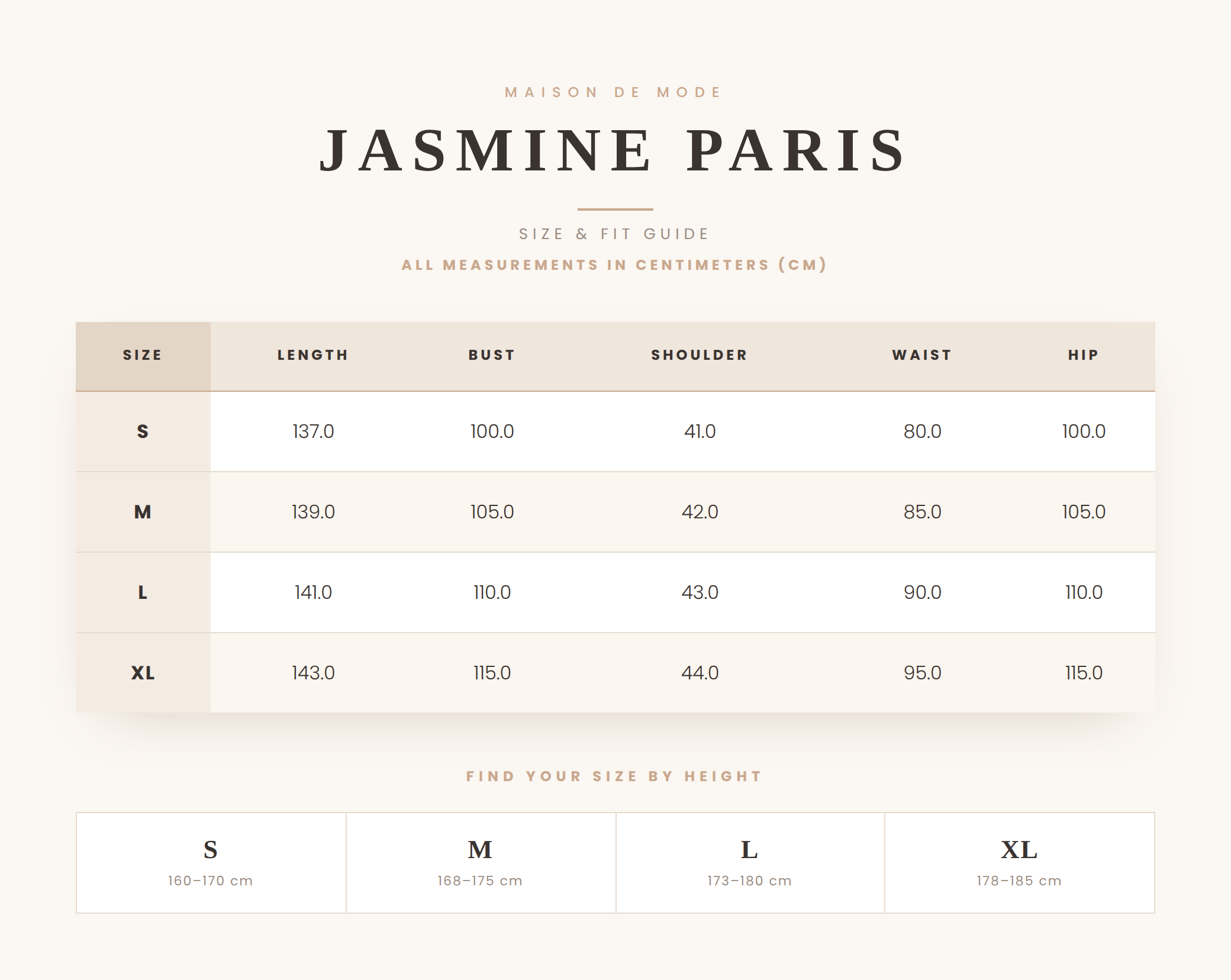This screenshot has height=980, width=1231.
Task: Click length value 143.0
Action: 313,673
